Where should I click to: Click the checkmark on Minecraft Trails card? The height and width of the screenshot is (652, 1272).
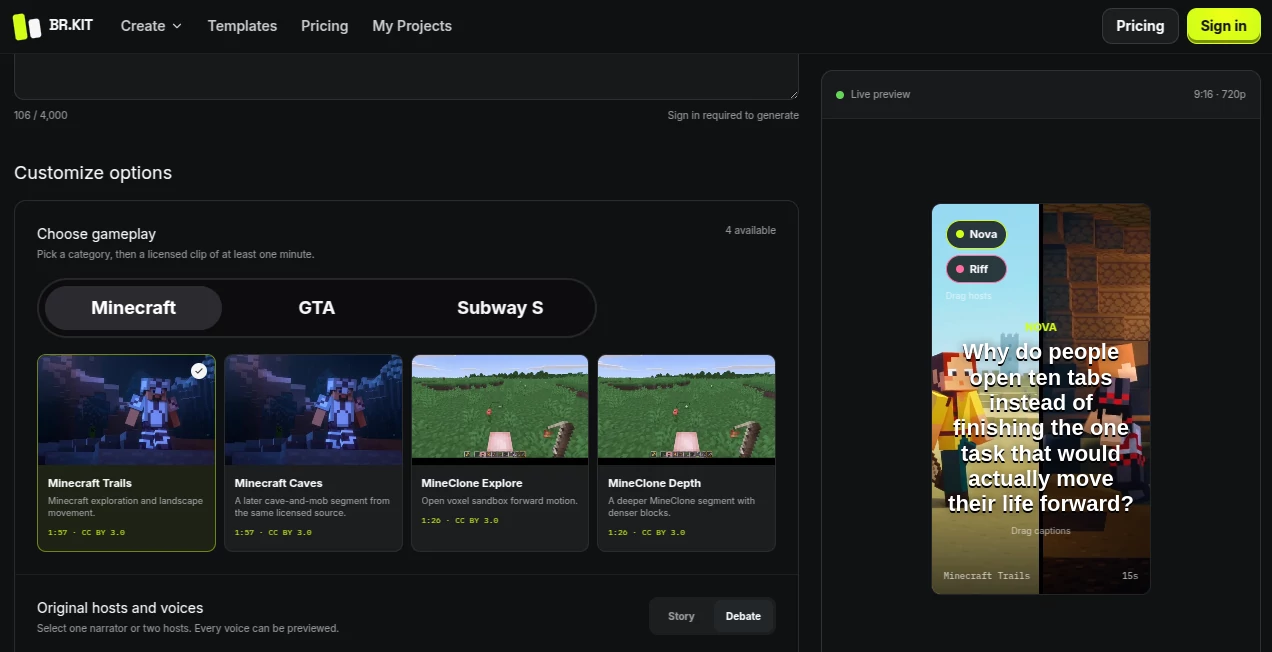tap(199, 371)
